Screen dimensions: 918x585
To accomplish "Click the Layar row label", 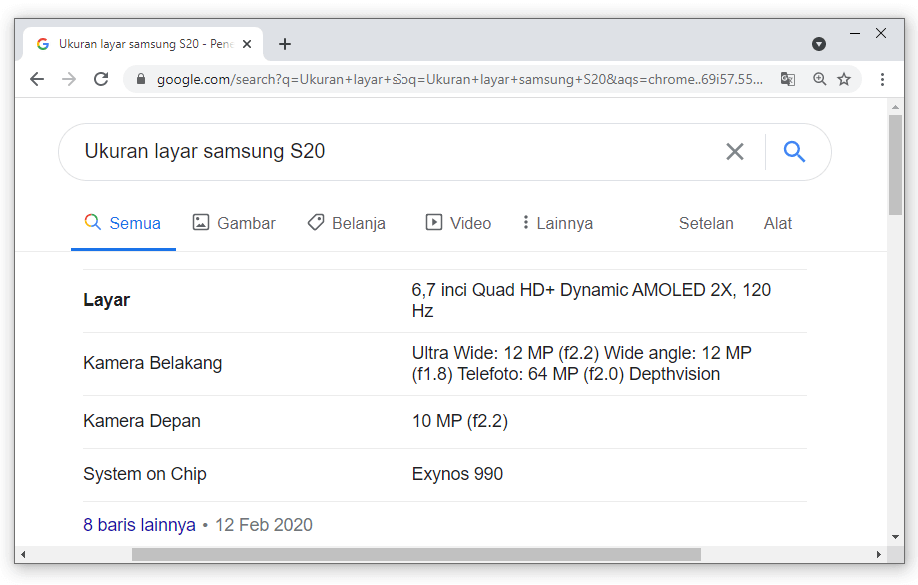I will 107,300.
